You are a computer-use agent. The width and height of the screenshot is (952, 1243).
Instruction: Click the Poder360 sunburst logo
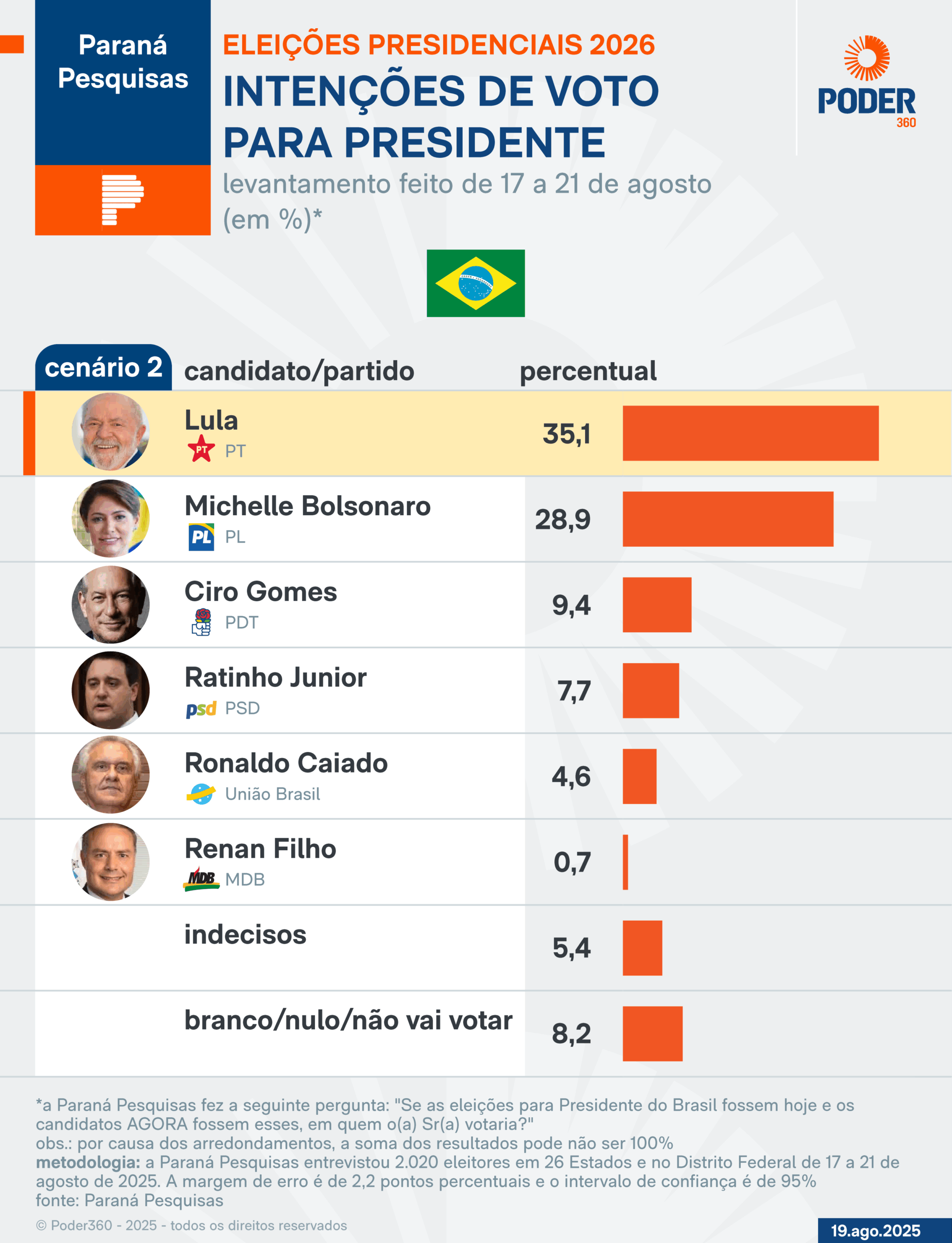coord(867,58)
